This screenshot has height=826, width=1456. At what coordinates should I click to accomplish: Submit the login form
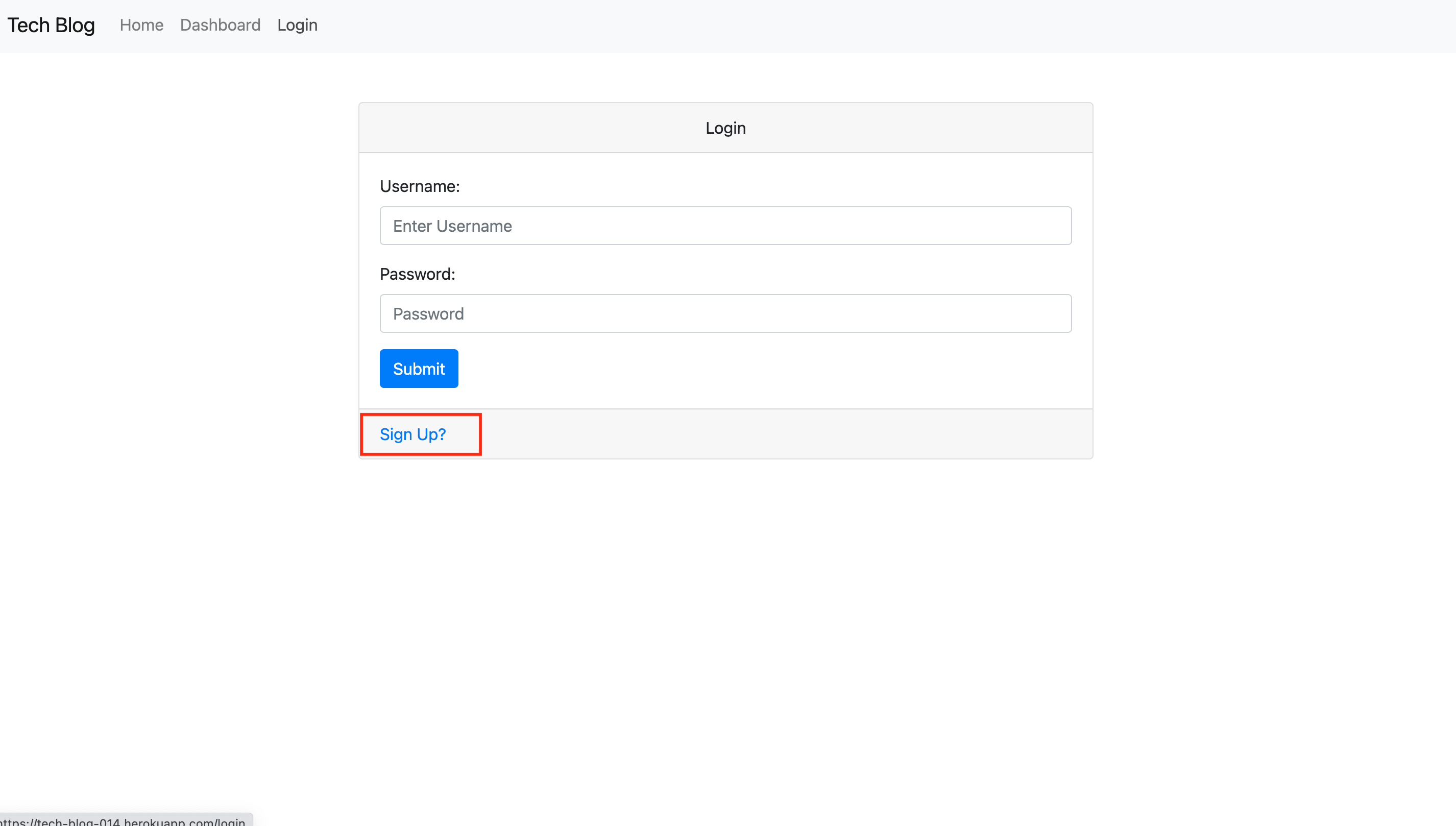pyautogui.click(x=419, y=369)
